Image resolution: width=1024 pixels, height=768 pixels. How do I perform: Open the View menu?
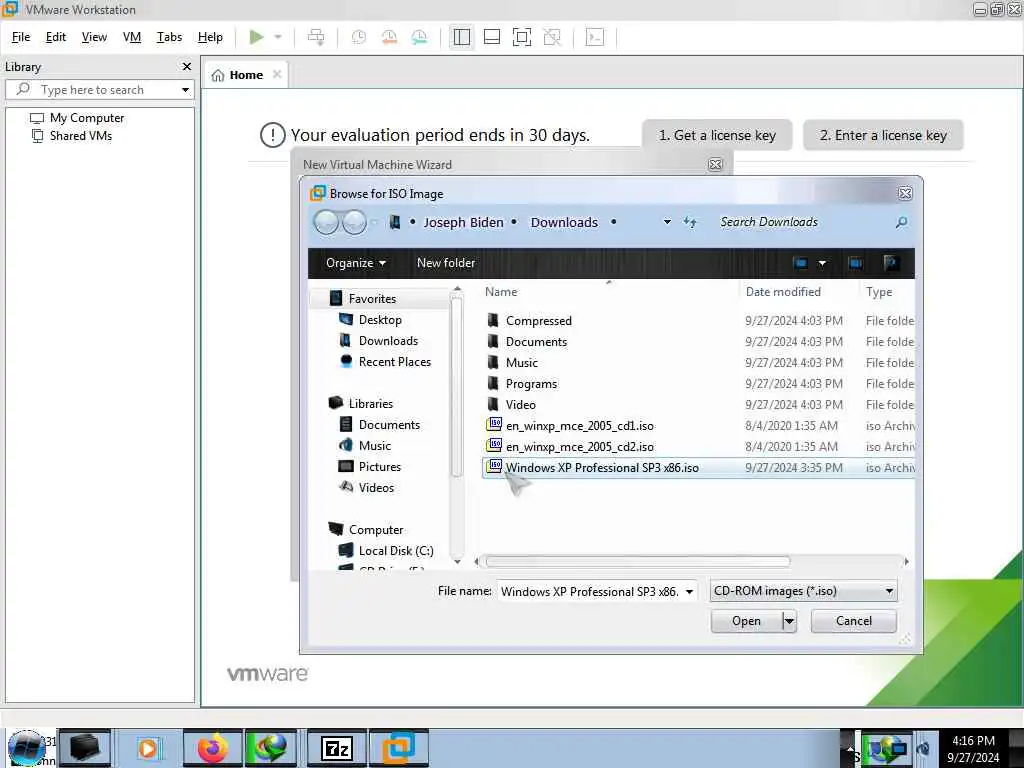click(x=94, y=37)
